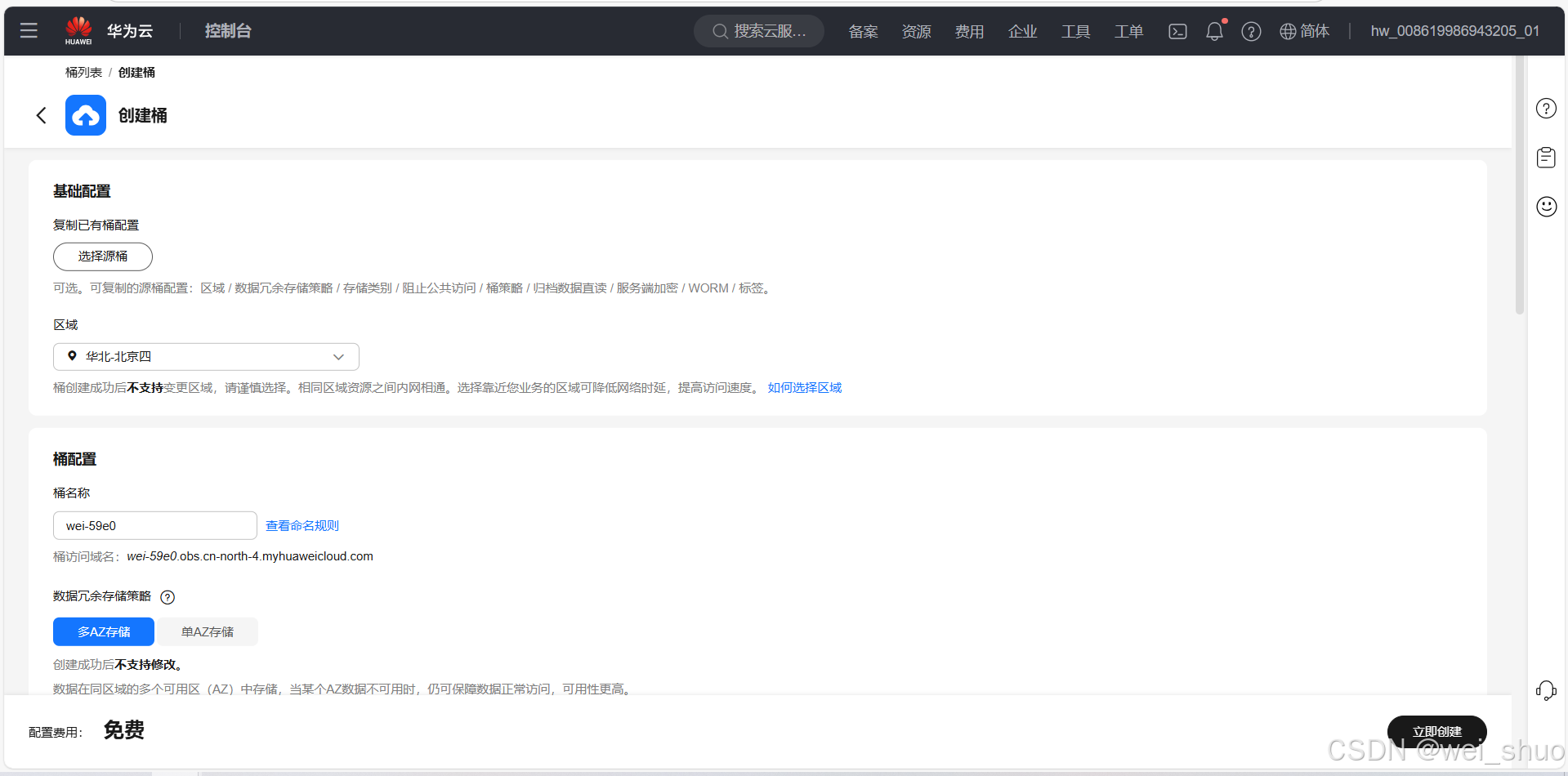Show redundancy policy help tooltip

(168, 597)
